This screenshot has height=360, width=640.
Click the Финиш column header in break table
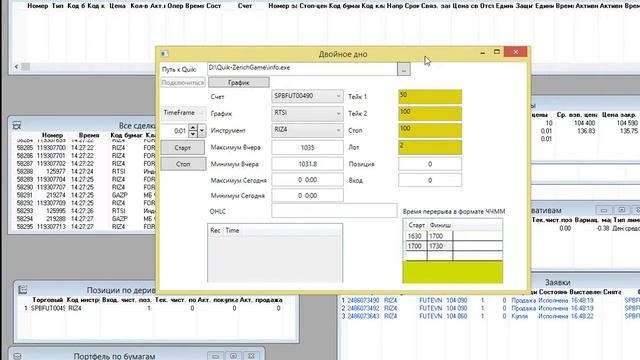coord(440,225)
